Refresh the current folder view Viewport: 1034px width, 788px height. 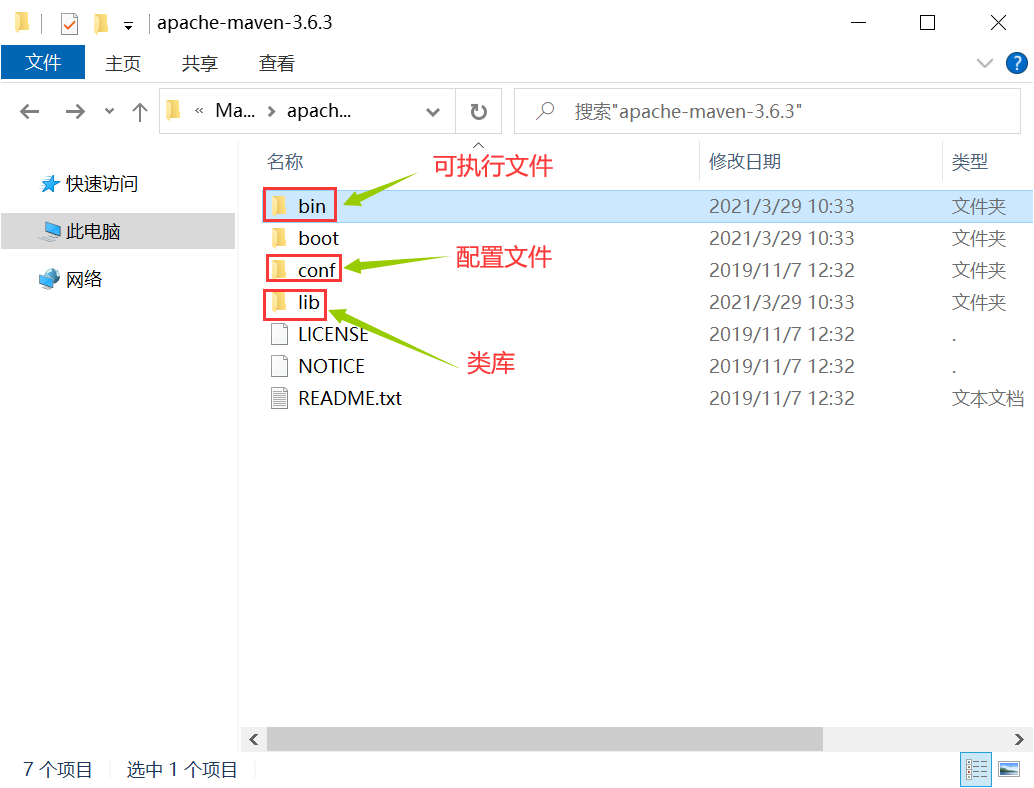tap(479, 111)
